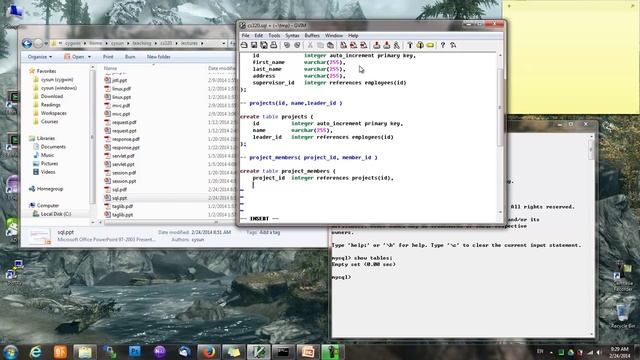Click the mysql console window's prompt line
The width and height of the screenshot is (640, 360).
pos(342,277)
